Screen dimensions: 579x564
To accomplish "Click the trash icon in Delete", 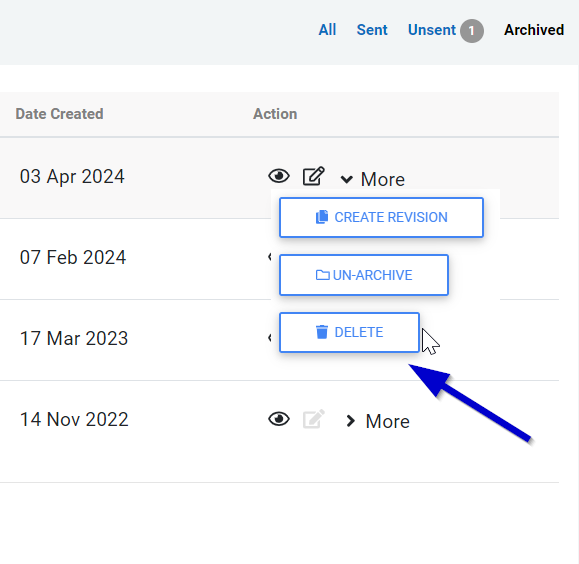I will [322, 332].
